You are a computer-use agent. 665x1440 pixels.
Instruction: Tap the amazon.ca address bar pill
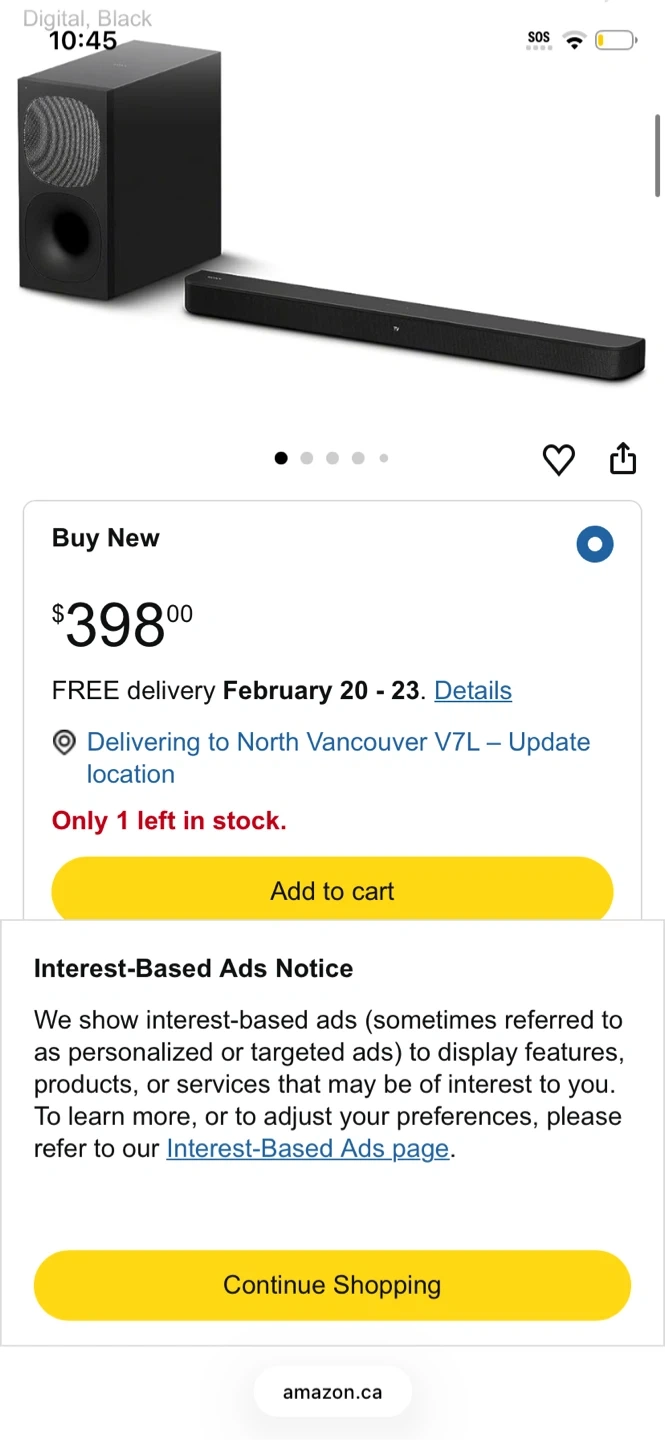pos(332,1392)
